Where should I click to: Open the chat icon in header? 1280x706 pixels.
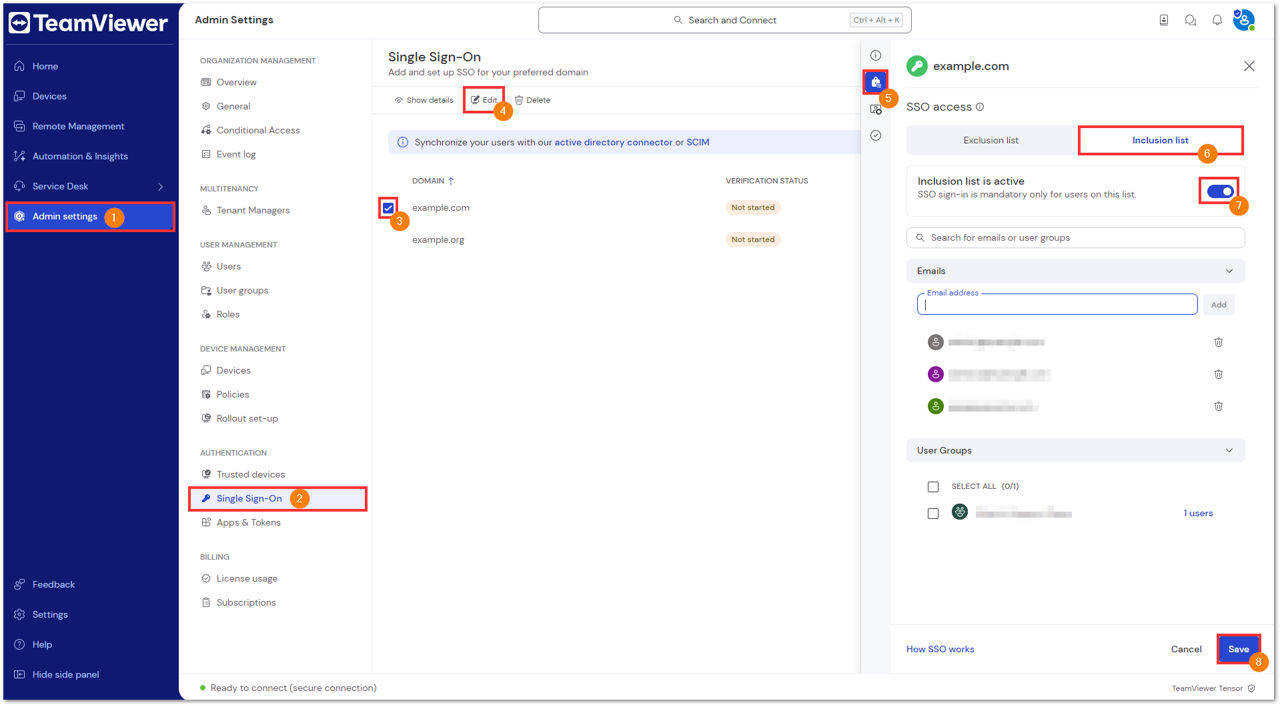1190,20
